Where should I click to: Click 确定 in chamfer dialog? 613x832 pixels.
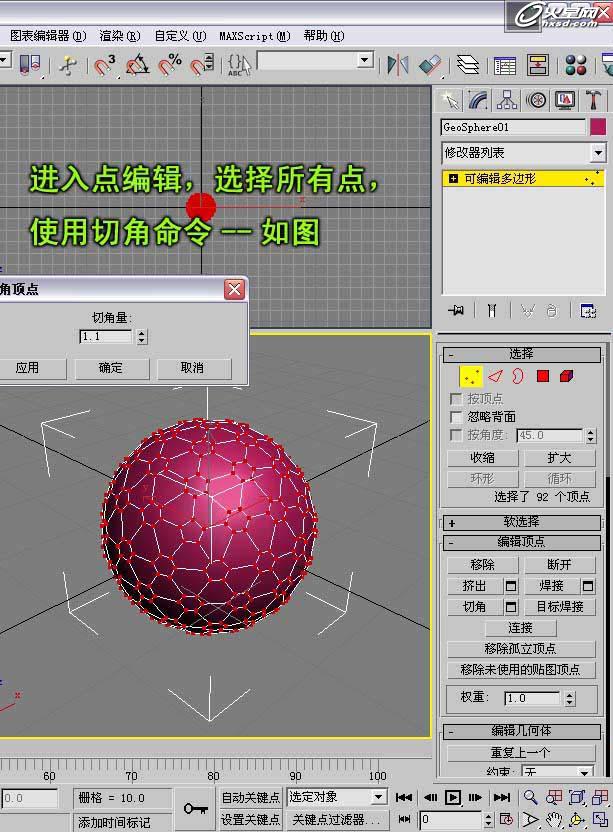pyautogui.click(x=111, y=368)
